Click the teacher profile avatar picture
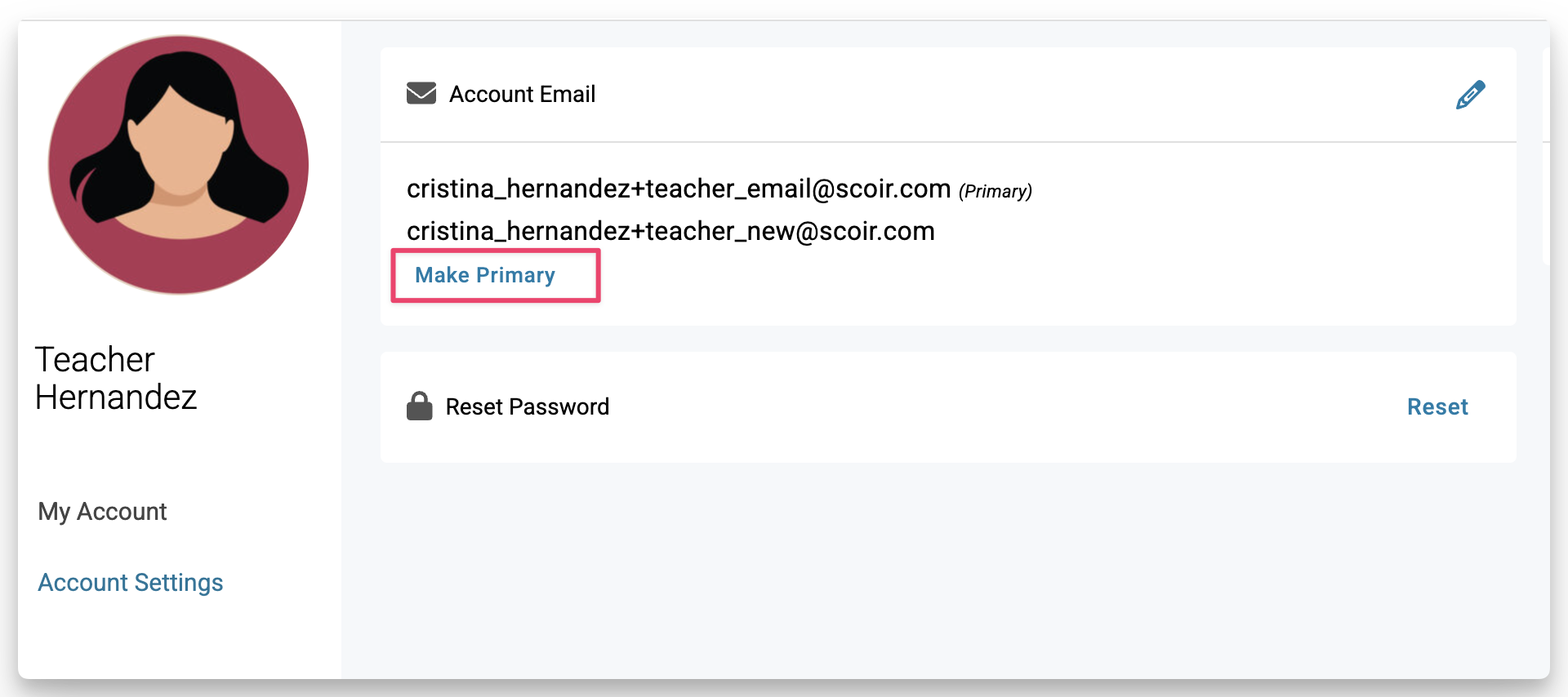This screenshot has width=1568, height=697. click(x=178, y=165)
